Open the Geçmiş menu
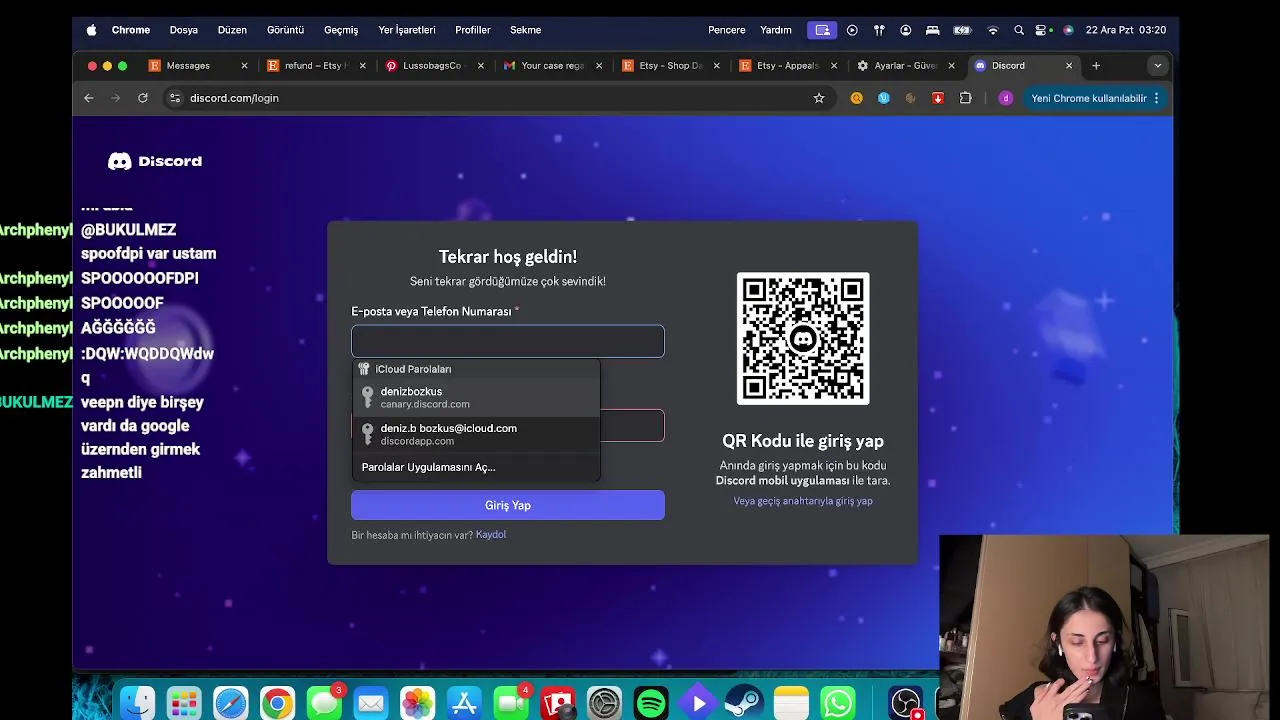The image size is (1280, 720). 341,30
